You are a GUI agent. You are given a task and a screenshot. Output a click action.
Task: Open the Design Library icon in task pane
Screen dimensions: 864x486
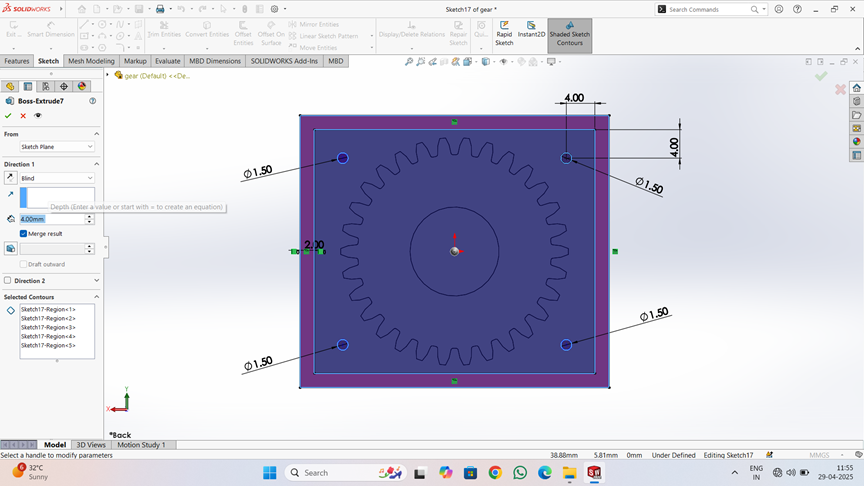(x=856, y=101)
